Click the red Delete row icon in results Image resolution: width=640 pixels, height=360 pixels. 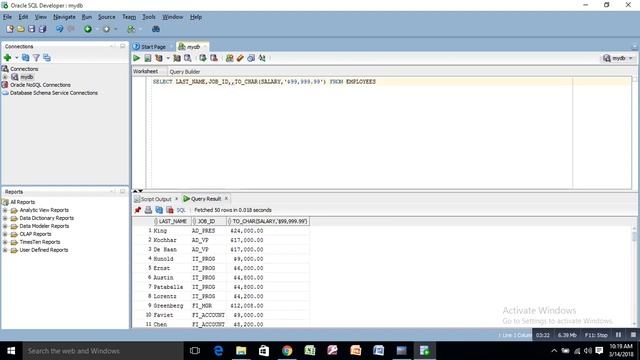170,210
